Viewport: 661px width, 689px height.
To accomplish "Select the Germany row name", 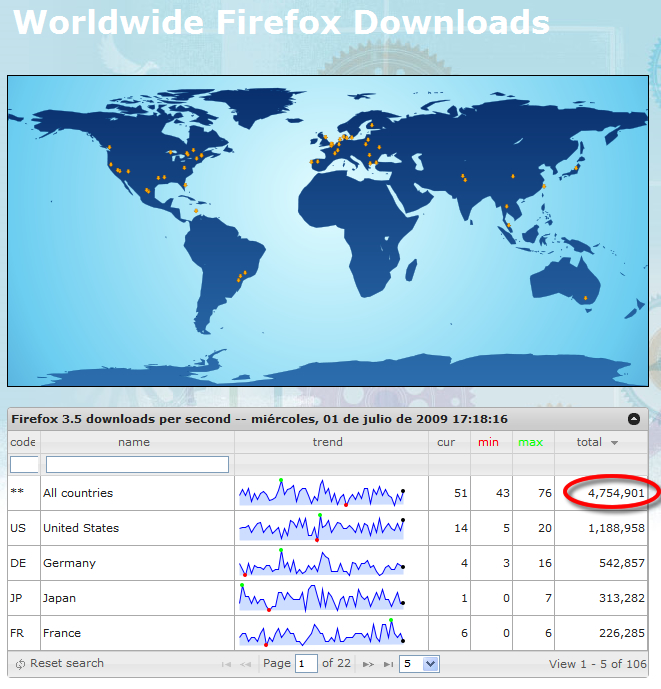I will click(69, 563).
